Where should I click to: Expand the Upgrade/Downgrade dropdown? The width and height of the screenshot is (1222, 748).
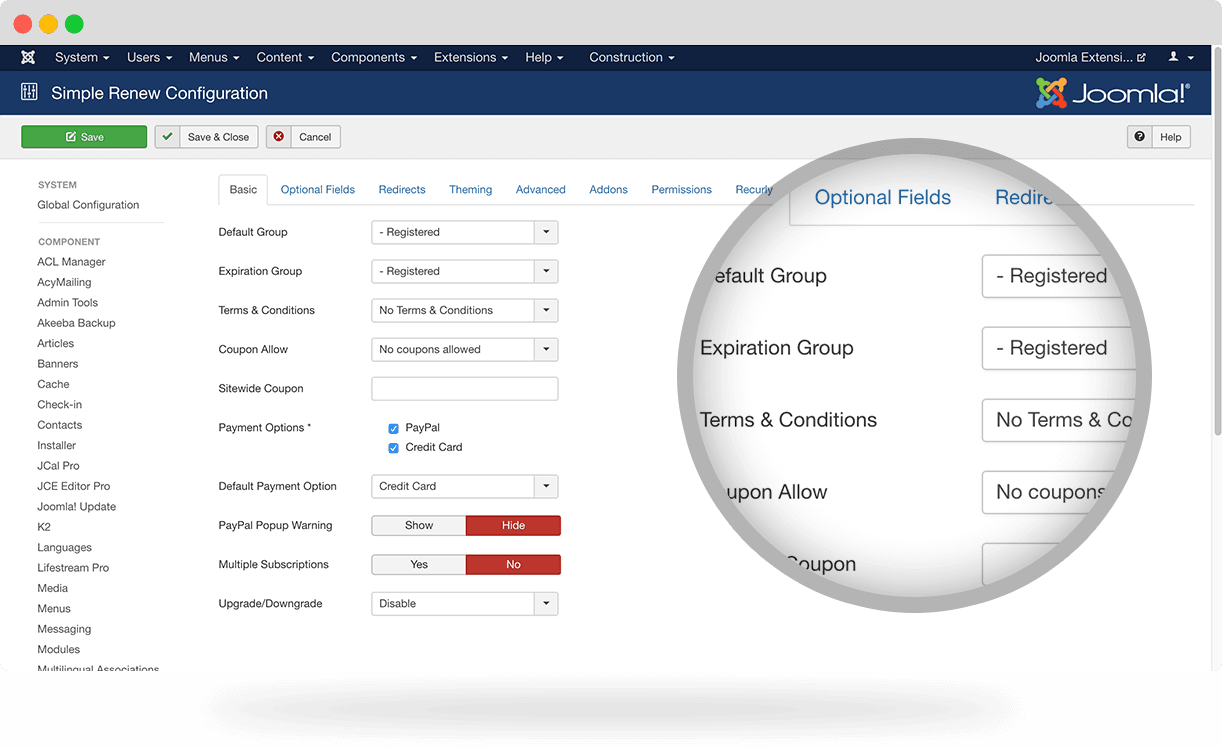[x=546, y=604]
